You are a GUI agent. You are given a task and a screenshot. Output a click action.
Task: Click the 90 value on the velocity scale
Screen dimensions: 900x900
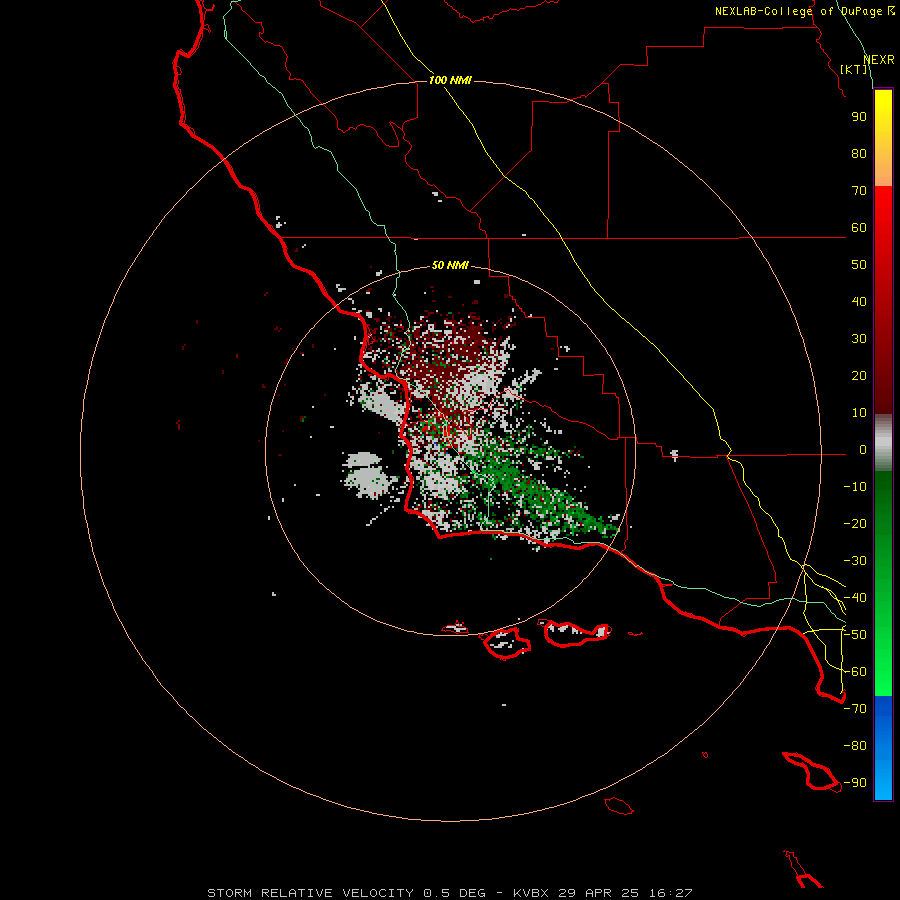[x=859, y=117]
